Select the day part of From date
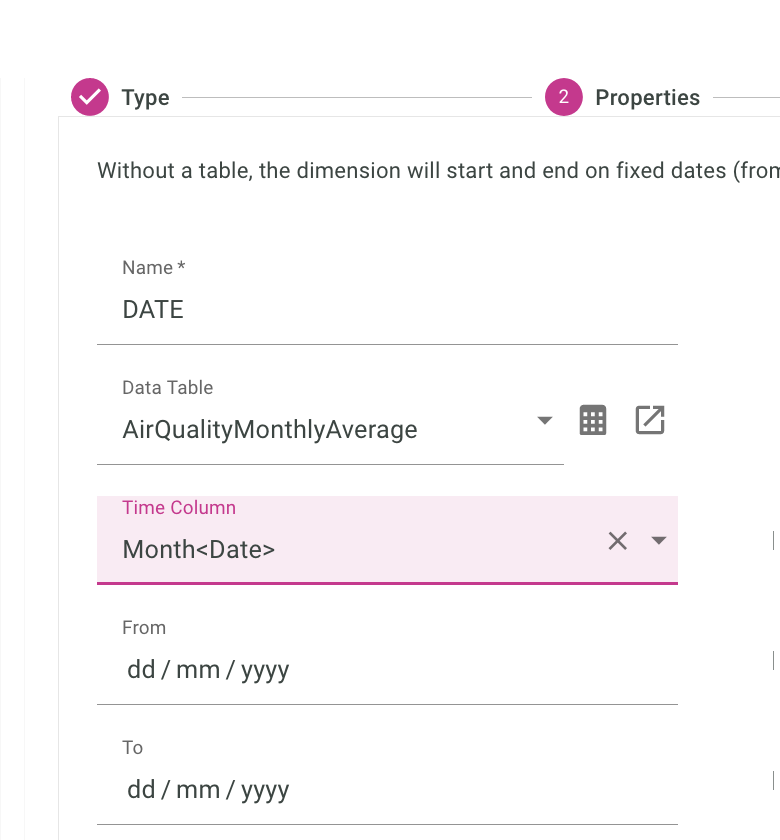 [141, 669]
